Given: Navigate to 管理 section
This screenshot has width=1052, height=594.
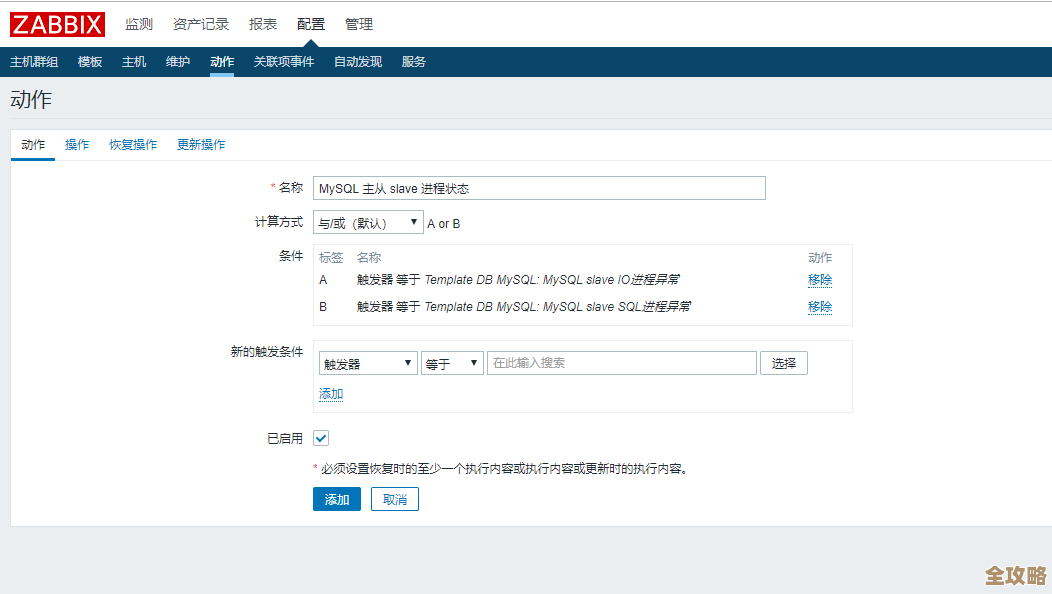Looking at the screenshot, I should click(x=358, y=23).
